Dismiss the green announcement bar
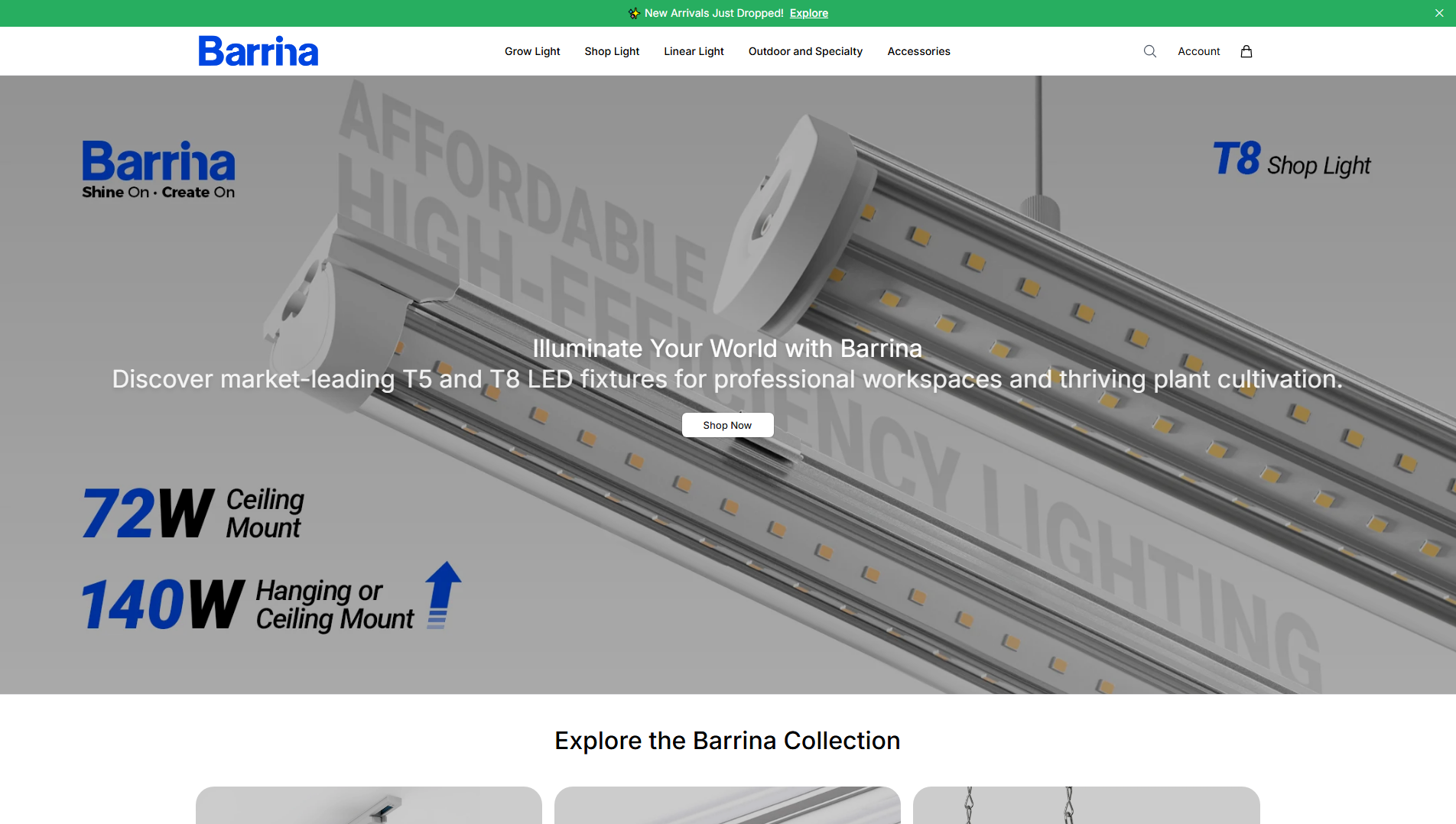The width and height of the screenshot is (1456, 824). tap(1439, 13)
